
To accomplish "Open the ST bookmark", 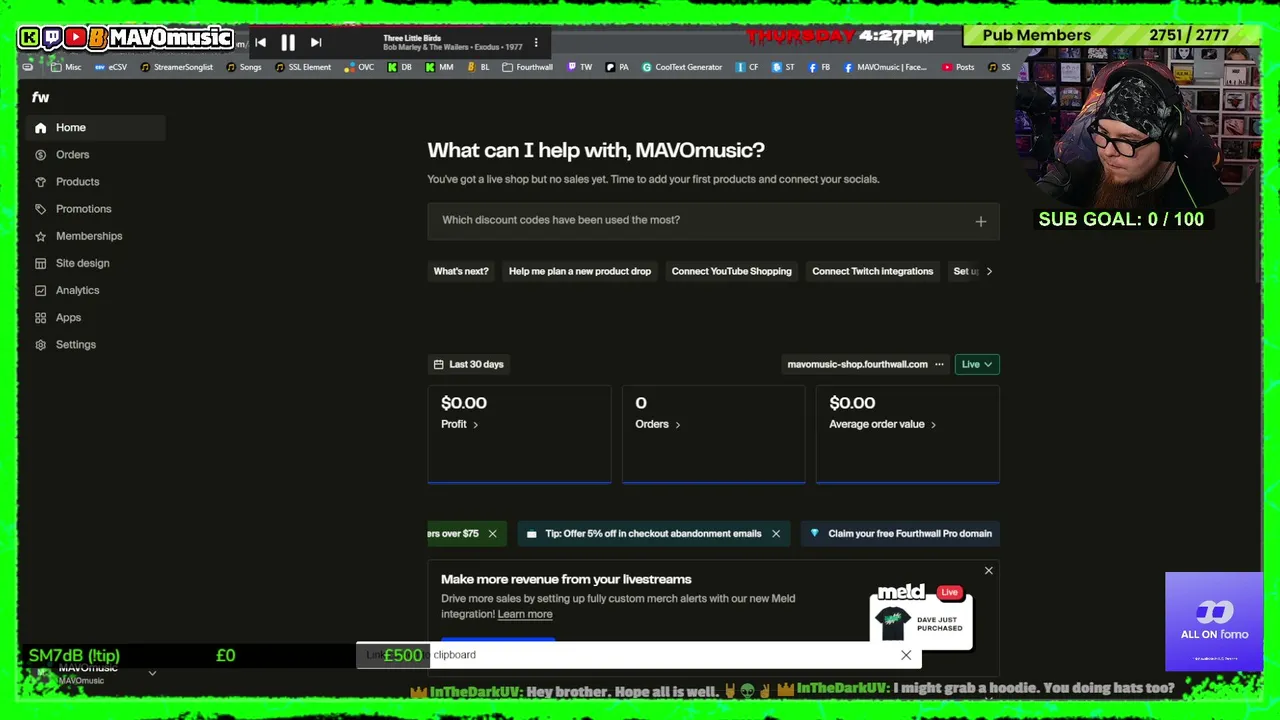I will point(784,67).
